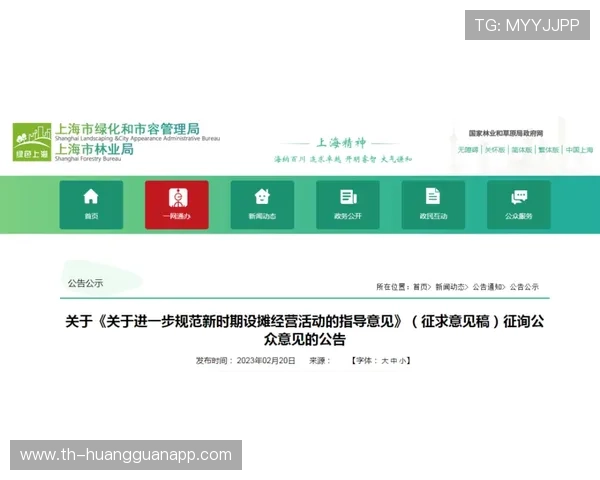The height and width of the screenshot is (480, 600).
Task: Switch to 繁体版 language
Action: 548,150
